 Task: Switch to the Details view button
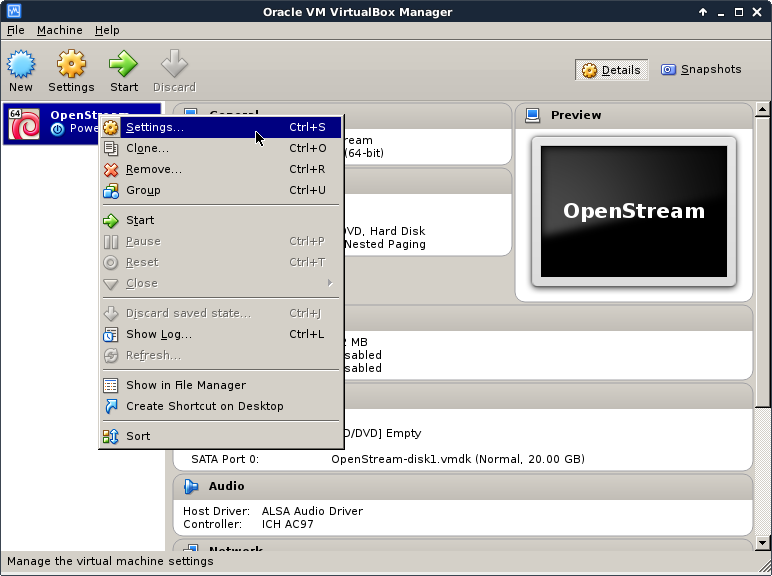point(611,70)
